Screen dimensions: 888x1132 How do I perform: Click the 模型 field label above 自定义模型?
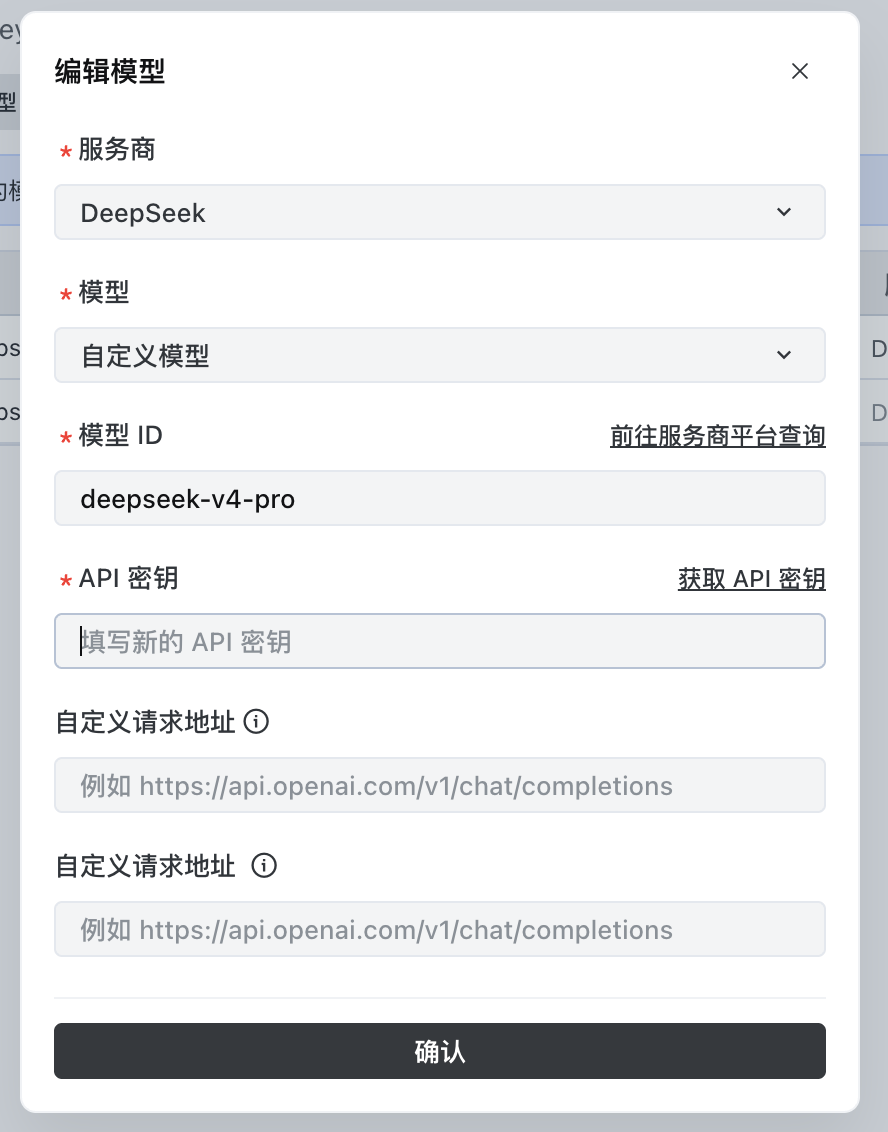point(103,292)
